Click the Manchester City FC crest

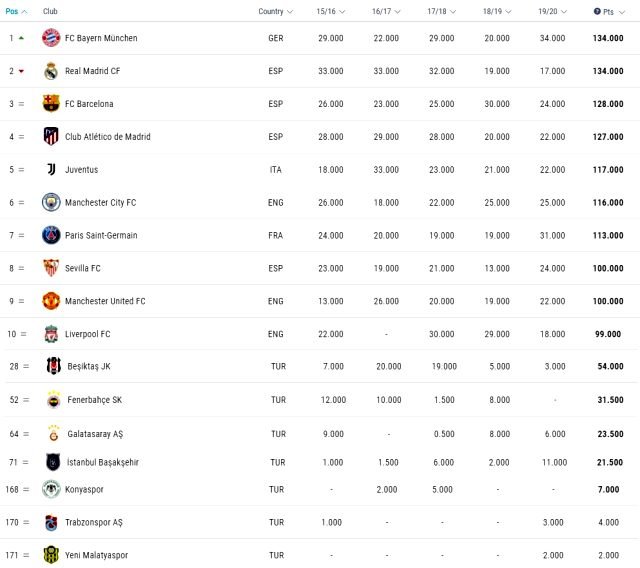(50, 203)
